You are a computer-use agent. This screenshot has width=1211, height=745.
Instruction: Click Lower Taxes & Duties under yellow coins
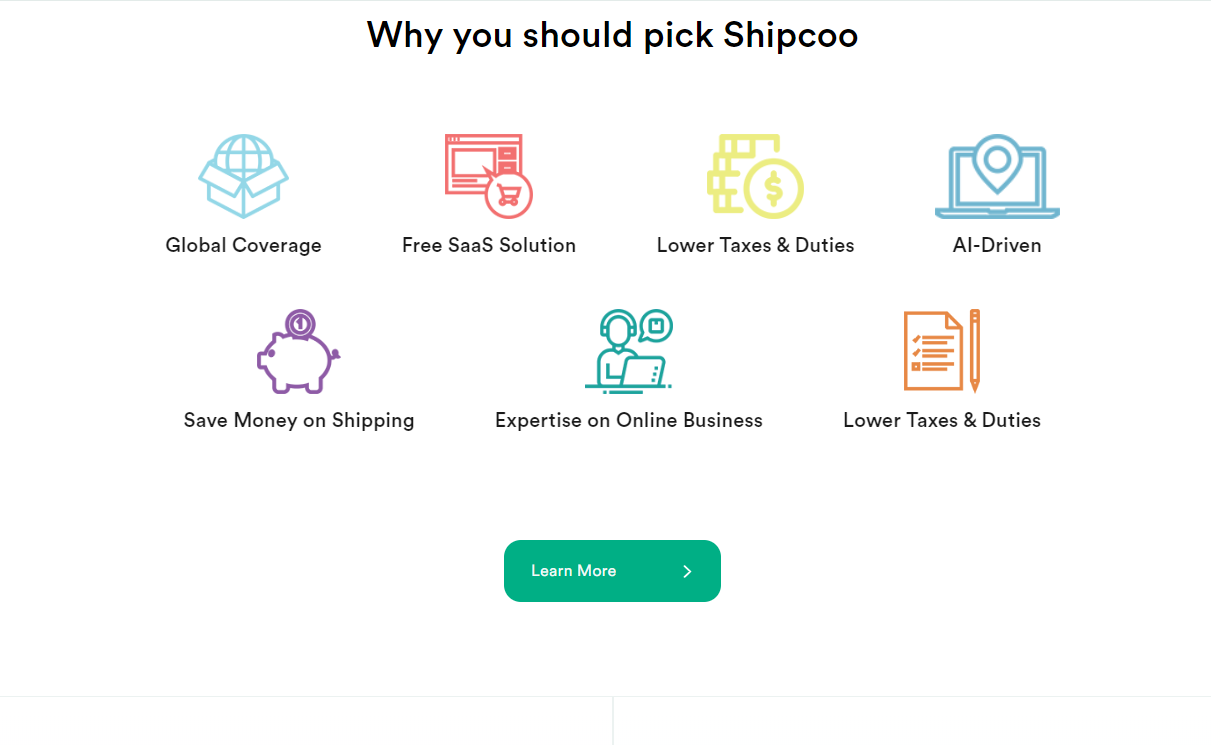click(x=755, y=245)
